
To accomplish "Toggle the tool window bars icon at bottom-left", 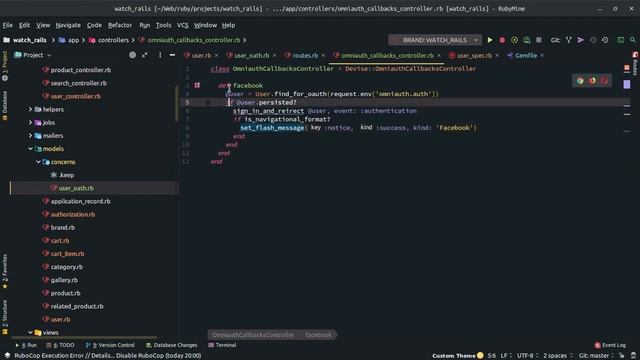I will click(7, 356).
